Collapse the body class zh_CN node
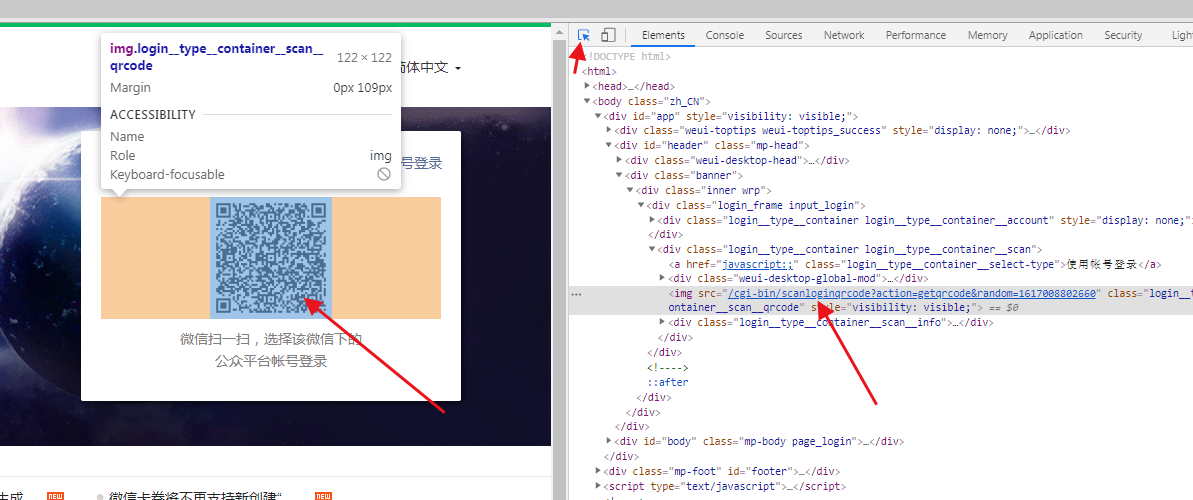This screenshot has width=1193, height=500. click(587, 101)
